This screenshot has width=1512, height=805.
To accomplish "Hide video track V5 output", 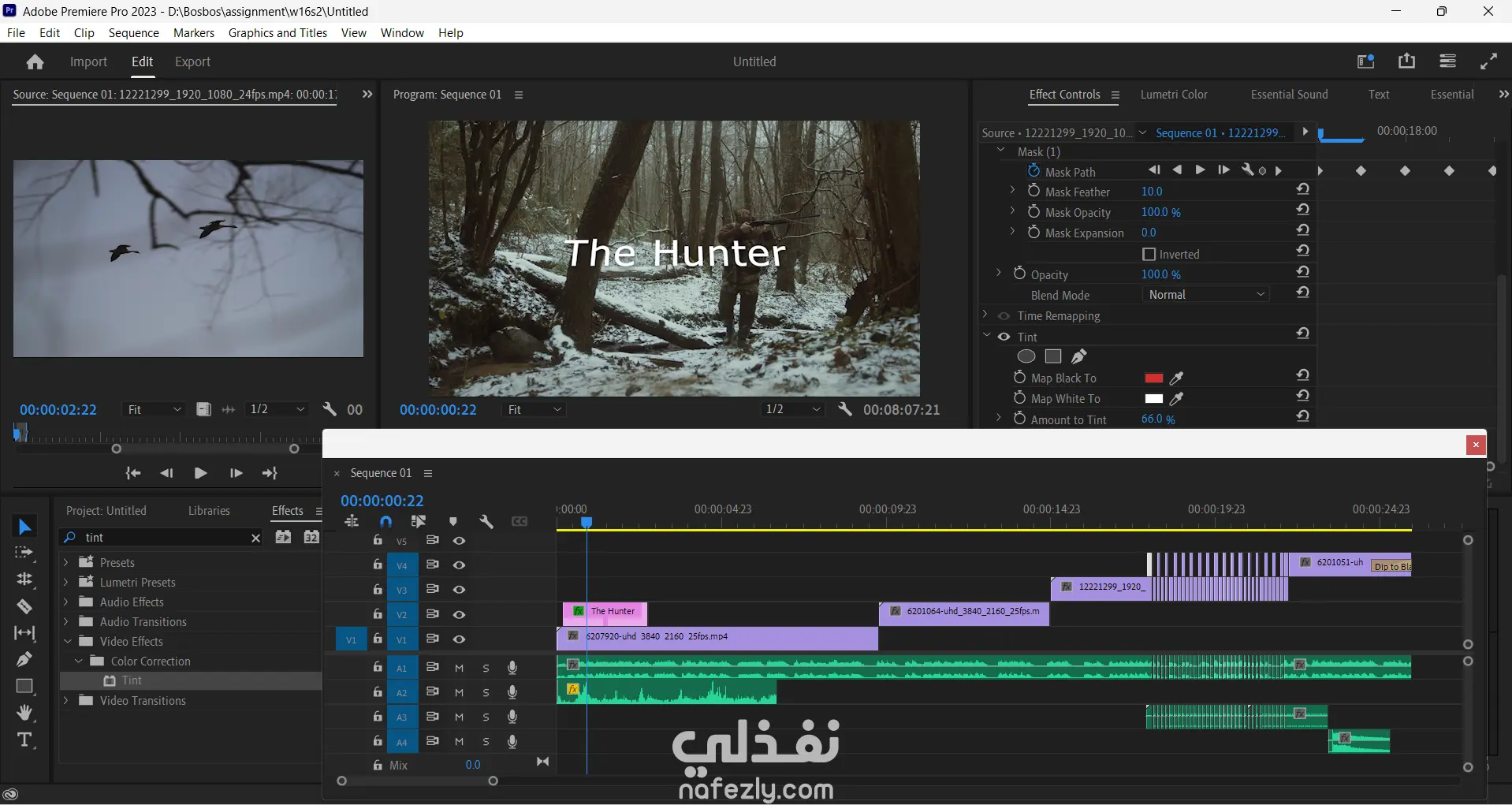I will tap(460, 541).
